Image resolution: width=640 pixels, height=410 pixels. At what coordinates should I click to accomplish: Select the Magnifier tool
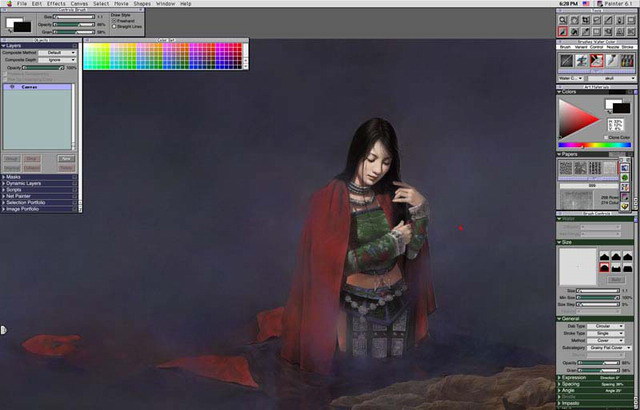pyautogui.click(x=563, y=20)
